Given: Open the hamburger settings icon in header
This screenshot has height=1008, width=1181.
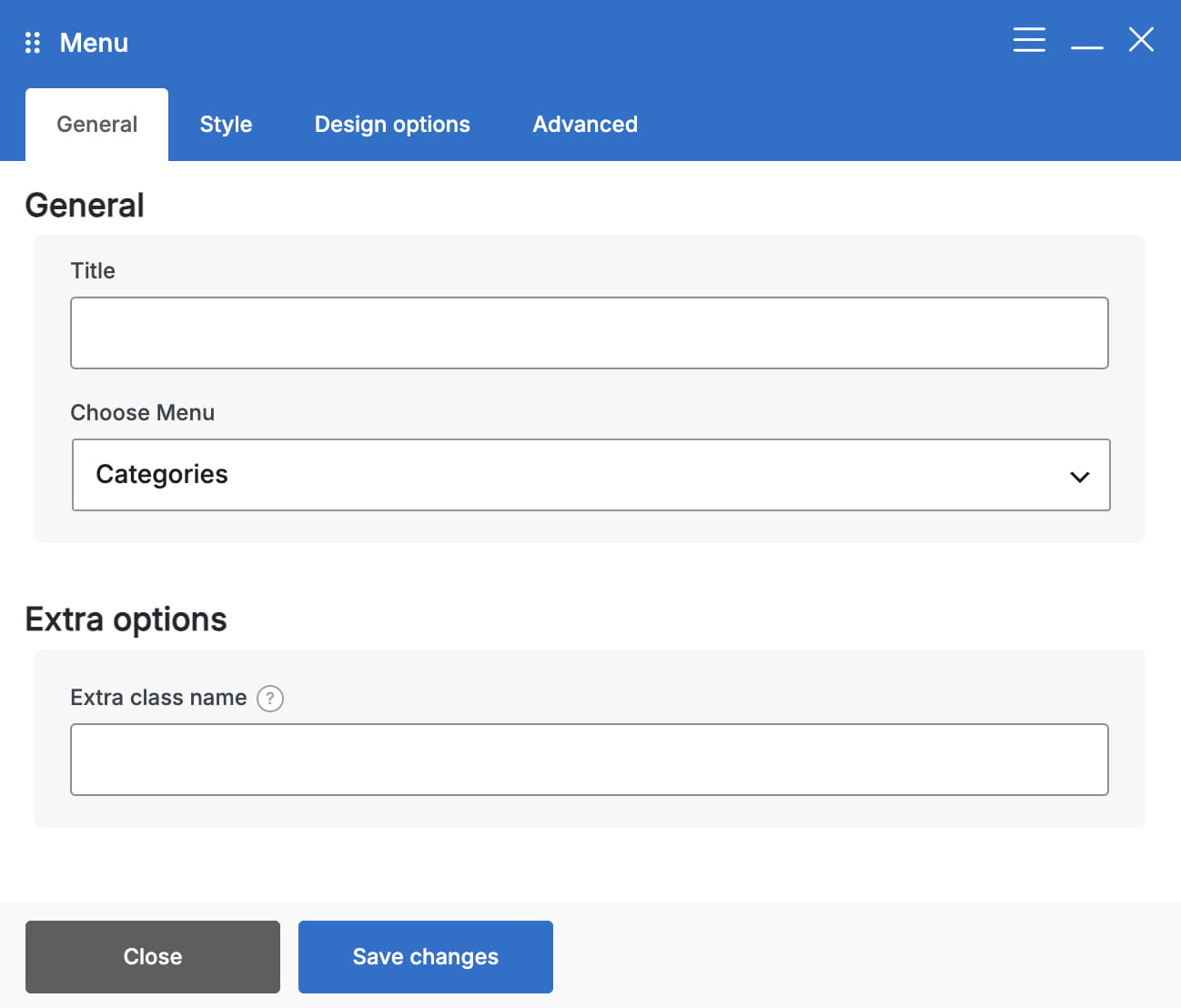Looking at the screenshot, I should pos(1029,40).
